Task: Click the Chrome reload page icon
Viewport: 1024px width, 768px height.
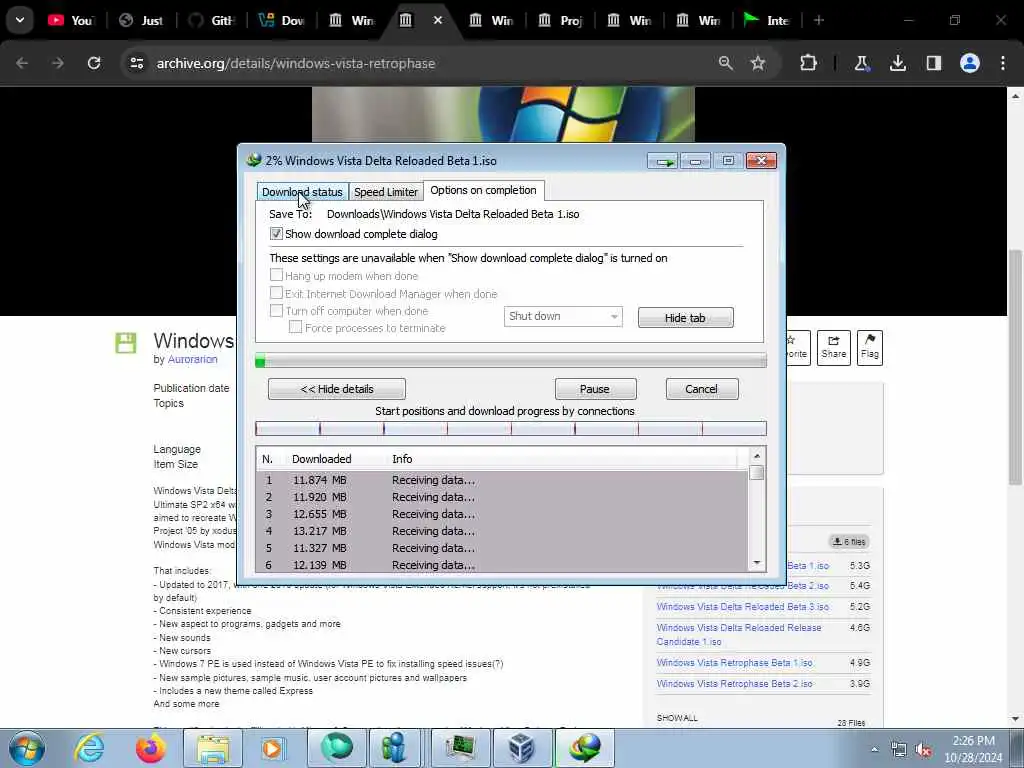Action: click(94, 63)
